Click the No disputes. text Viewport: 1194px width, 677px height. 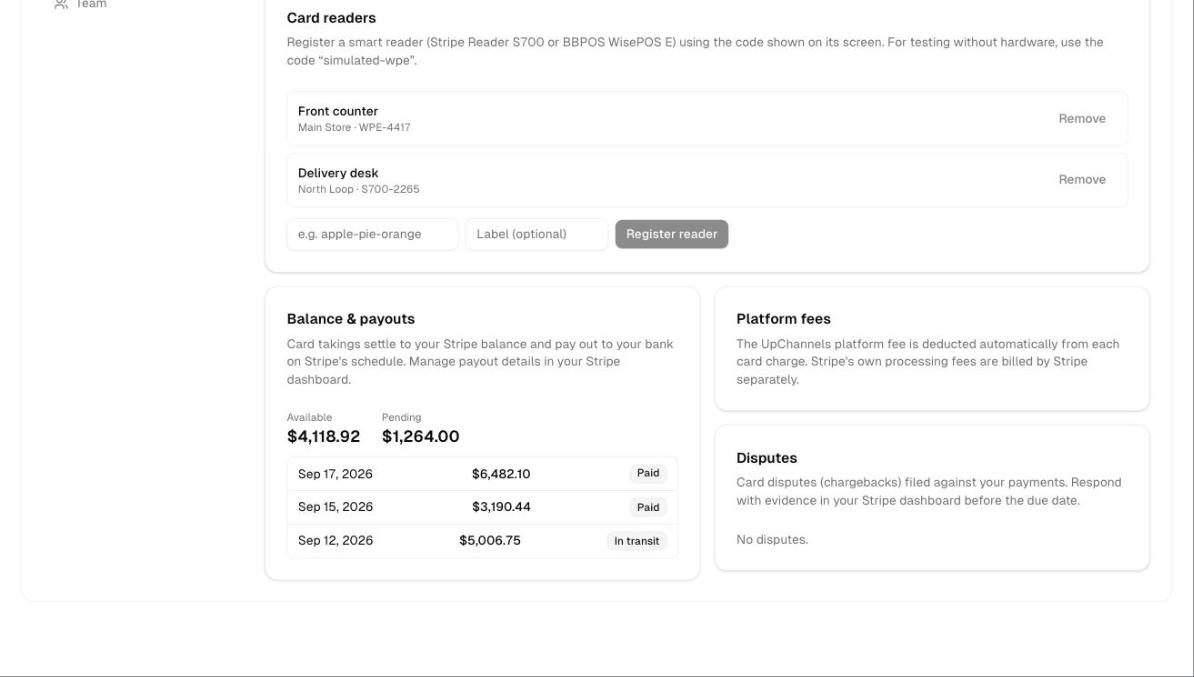772,540
